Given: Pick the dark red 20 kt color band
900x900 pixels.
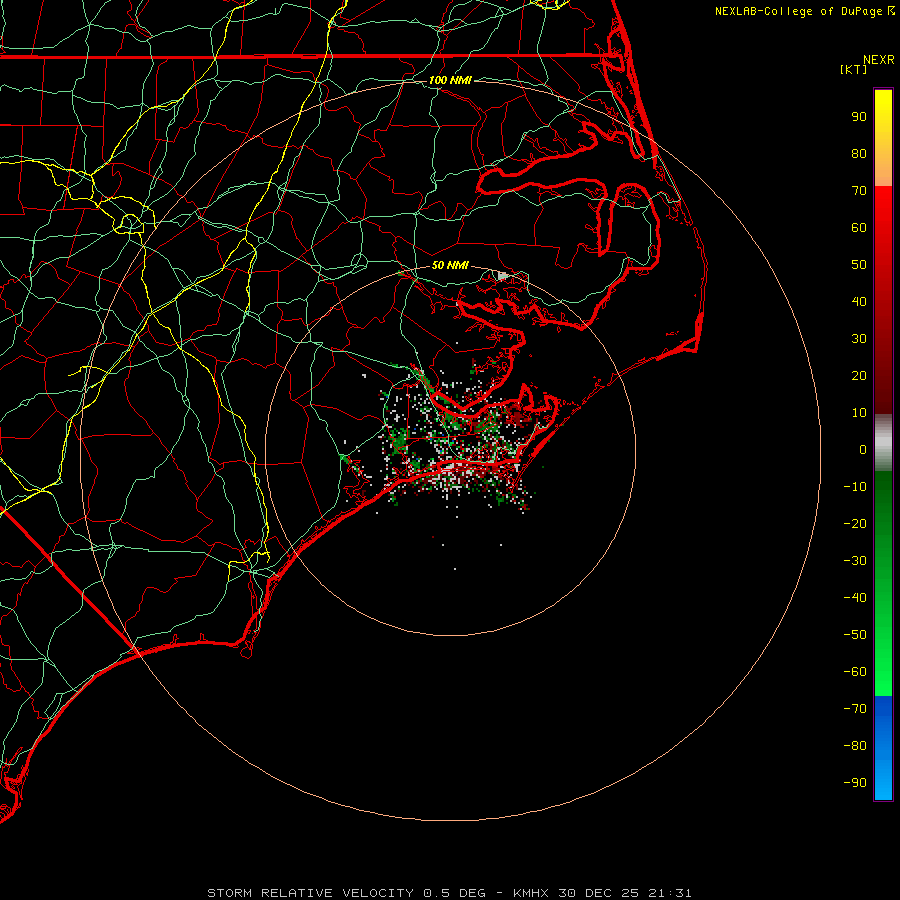Looking at the screenshot, I should [883, 375].
